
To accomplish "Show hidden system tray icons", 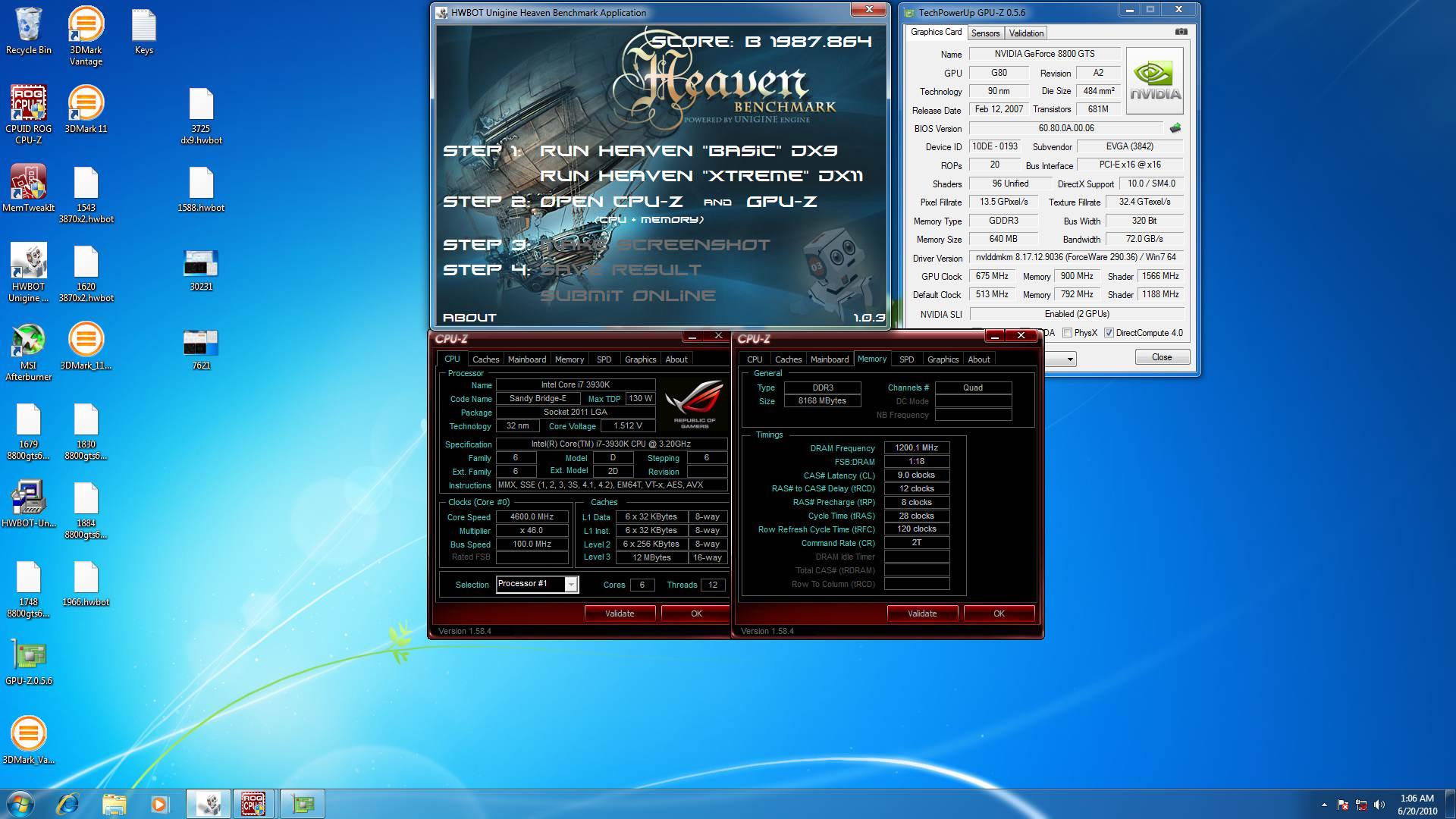I will [x=1324, y=805].
